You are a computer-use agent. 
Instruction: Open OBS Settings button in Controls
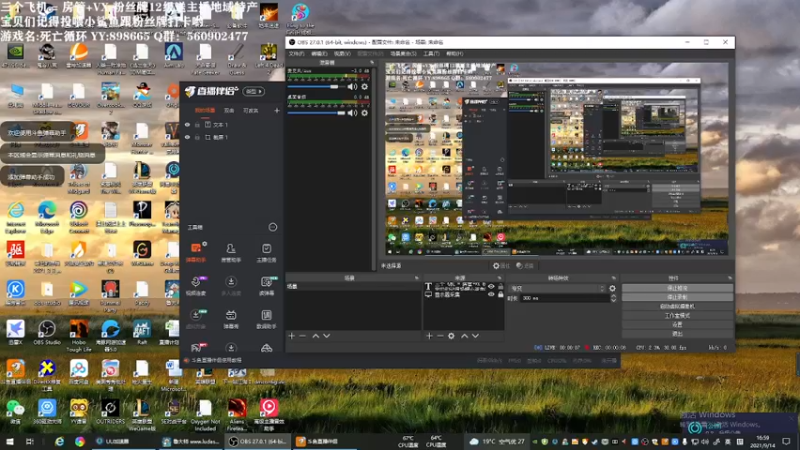tap(677, 324)
